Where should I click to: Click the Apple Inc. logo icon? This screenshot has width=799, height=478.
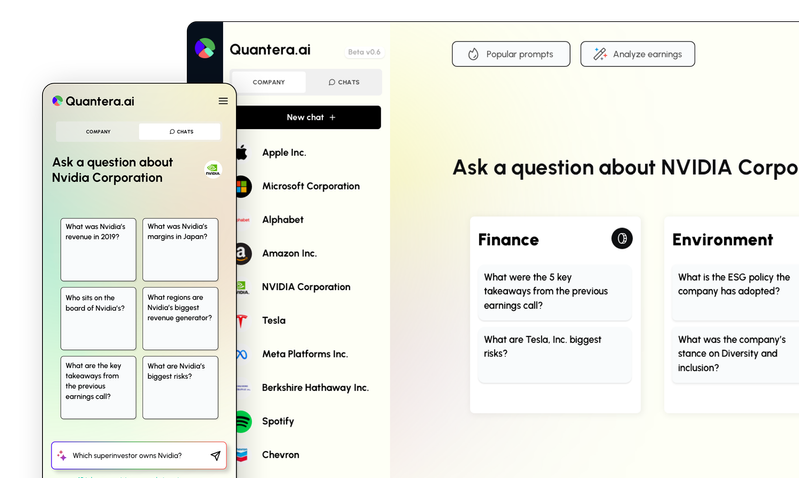pos(241,153)
